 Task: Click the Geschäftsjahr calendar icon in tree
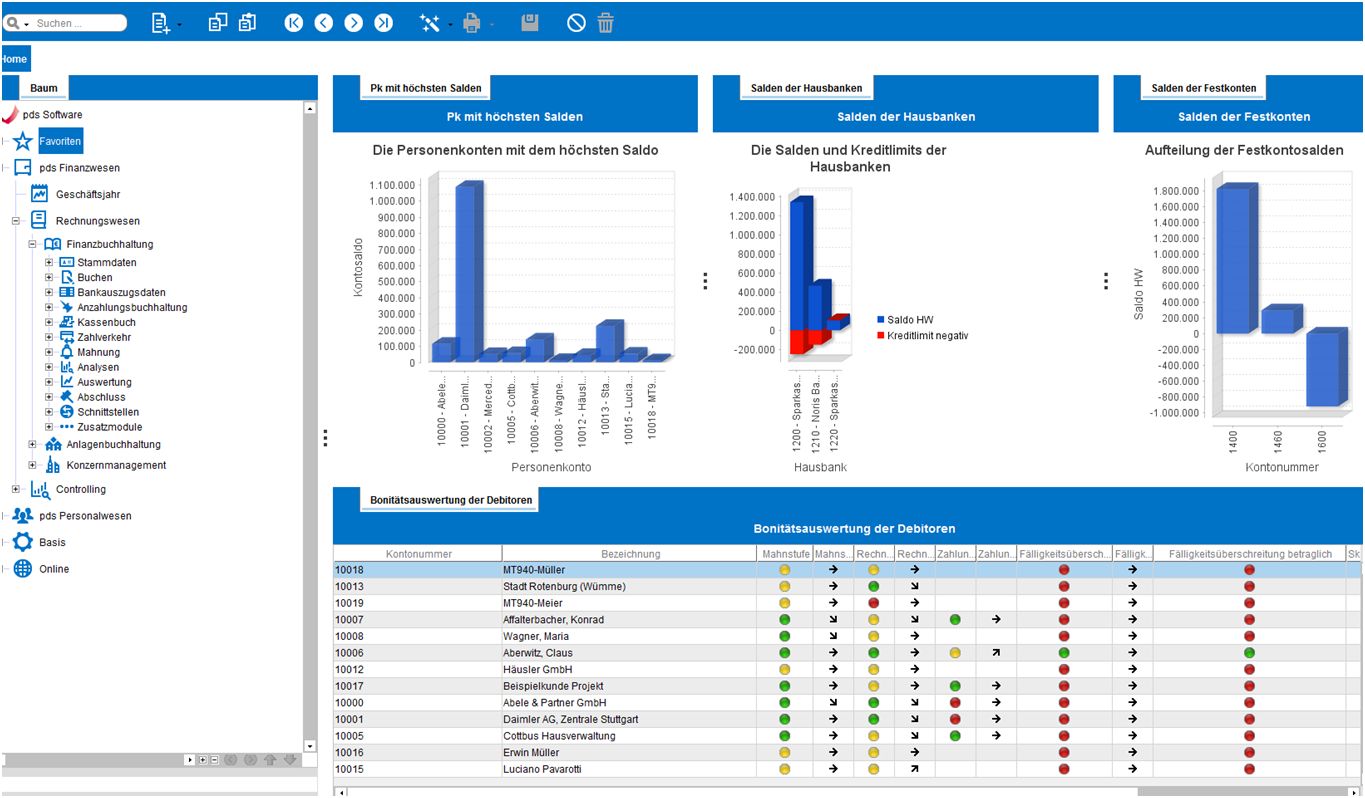point(40,194)
